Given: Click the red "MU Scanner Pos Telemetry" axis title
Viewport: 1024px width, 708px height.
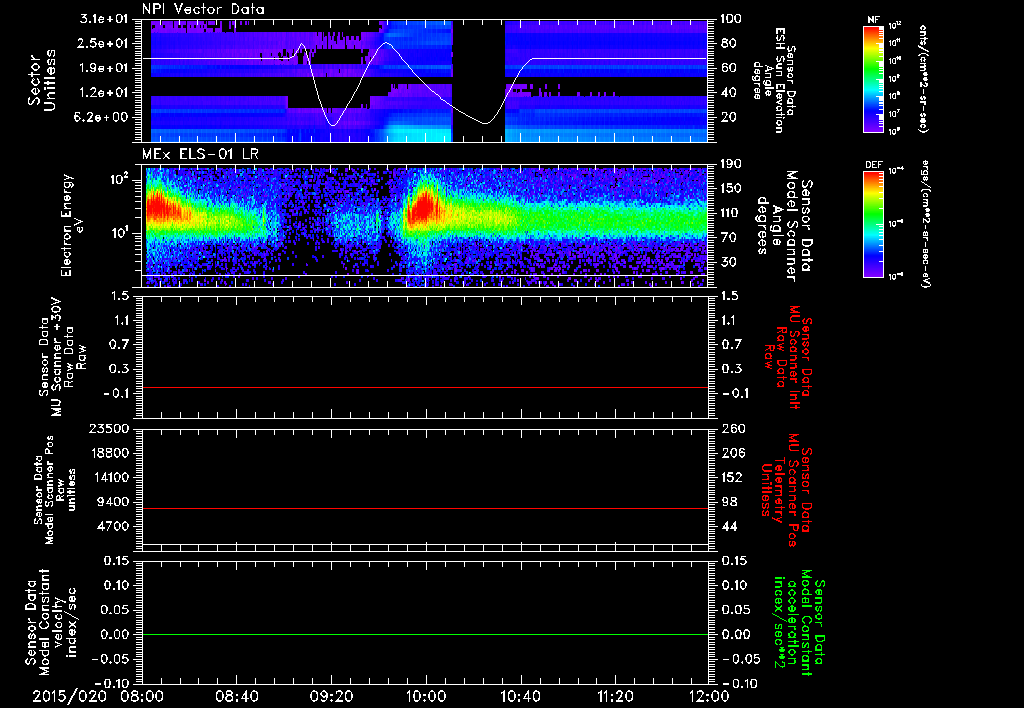Looking at the screenshot, I should coord(786,489).
